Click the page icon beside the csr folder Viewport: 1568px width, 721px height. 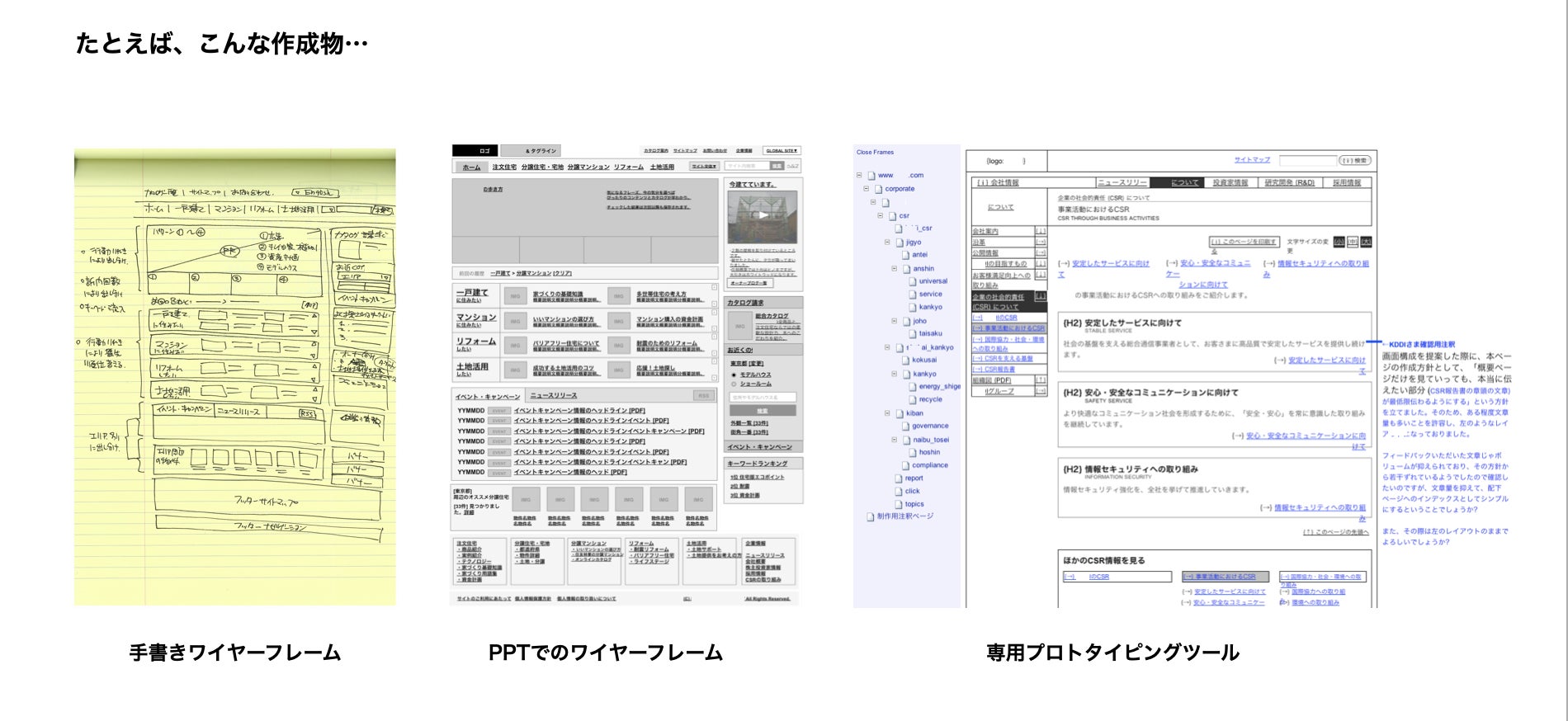892,215
